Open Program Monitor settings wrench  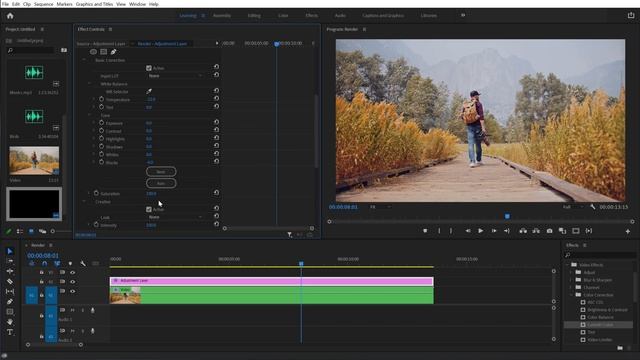(x=593, y=207)
